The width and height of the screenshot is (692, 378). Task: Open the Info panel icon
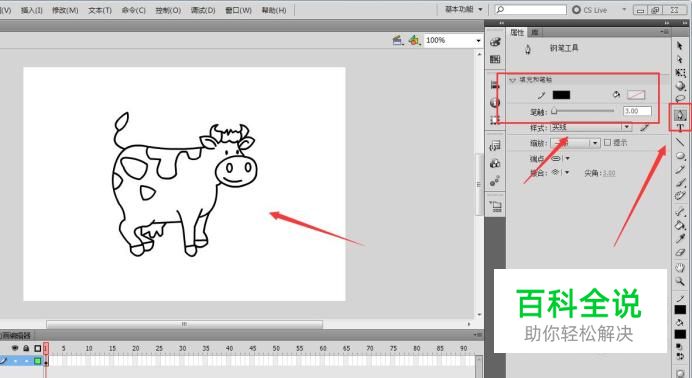(495, 103)
